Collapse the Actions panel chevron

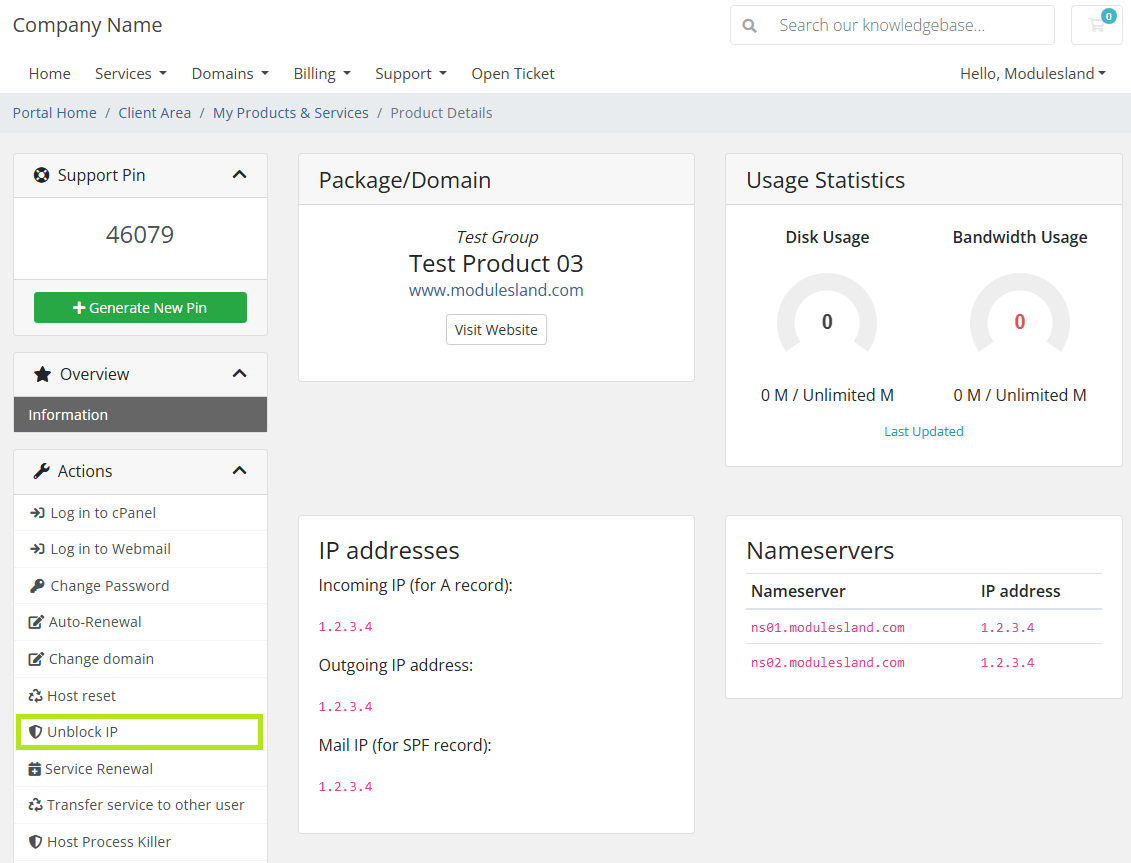[239, 470]
